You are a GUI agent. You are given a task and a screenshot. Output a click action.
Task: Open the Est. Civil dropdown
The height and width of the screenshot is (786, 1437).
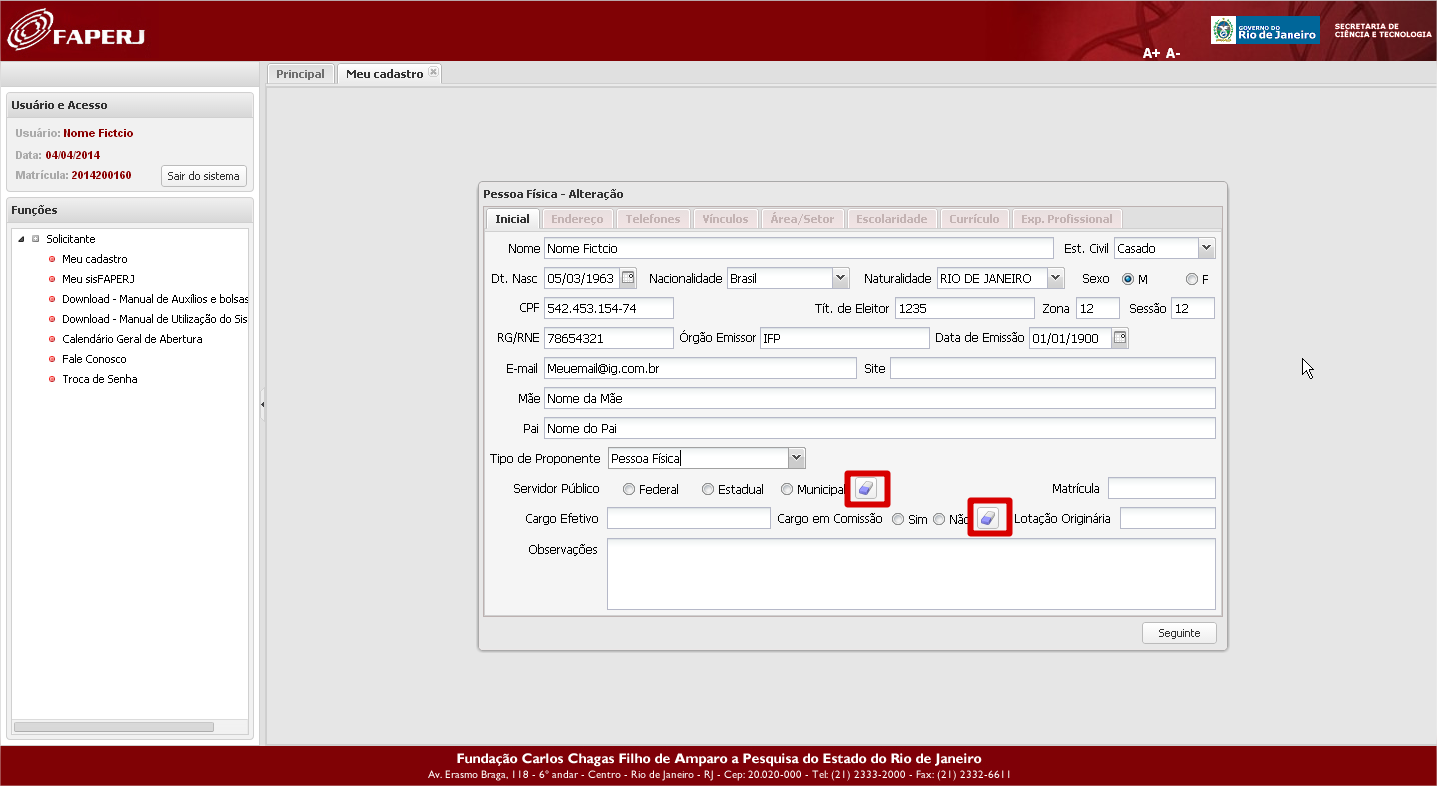click(1206, 248)
